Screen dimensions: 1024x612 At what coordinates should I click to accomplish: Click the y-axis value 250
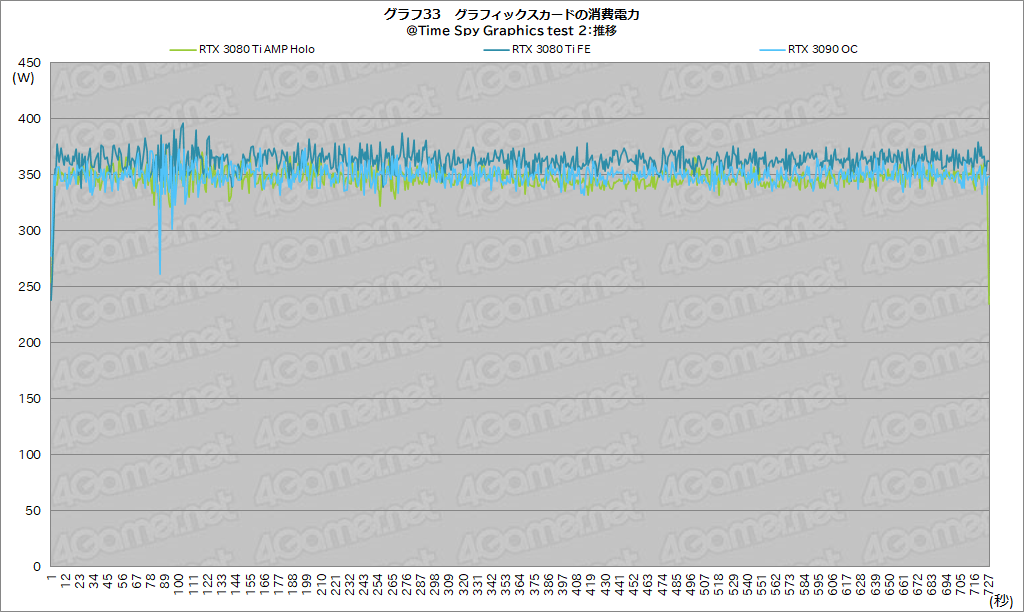coord(29,287)
